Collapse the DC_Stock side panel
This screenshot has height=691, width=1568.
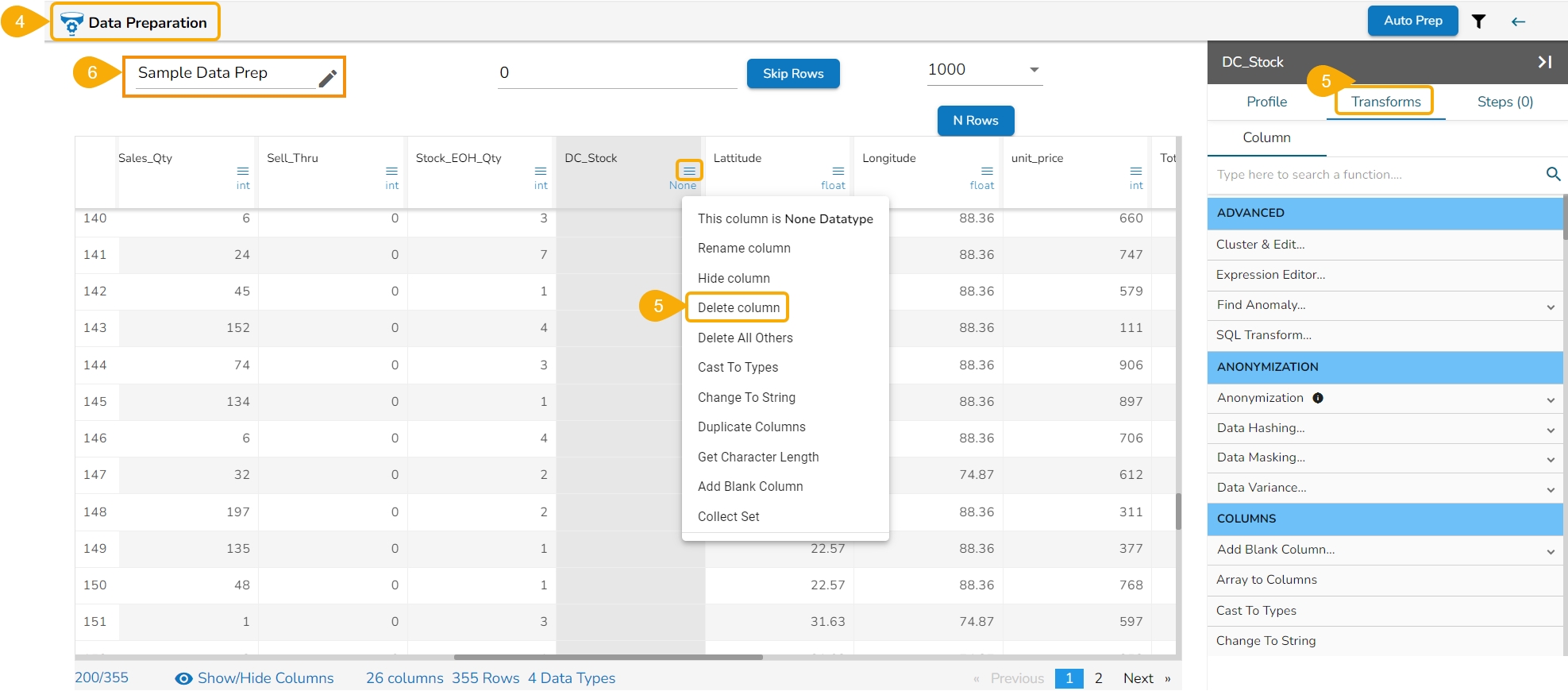pyautogui.click(x=1544, y=62)
